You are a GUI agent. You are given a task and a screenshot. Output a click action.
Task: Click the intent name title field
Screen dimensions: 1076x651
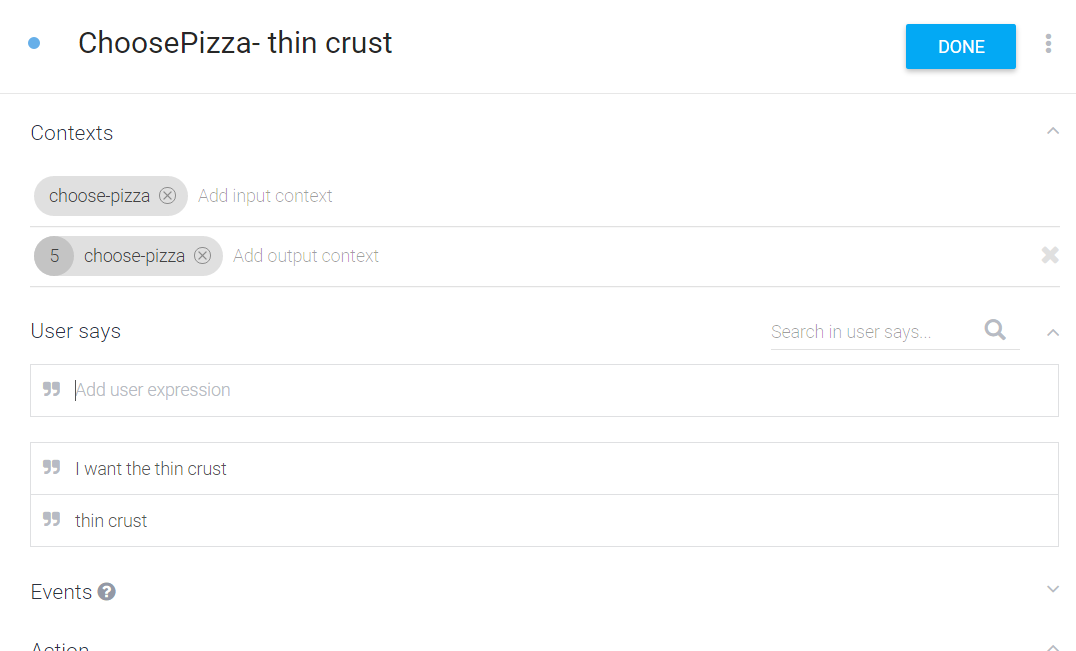pos(235,44)
